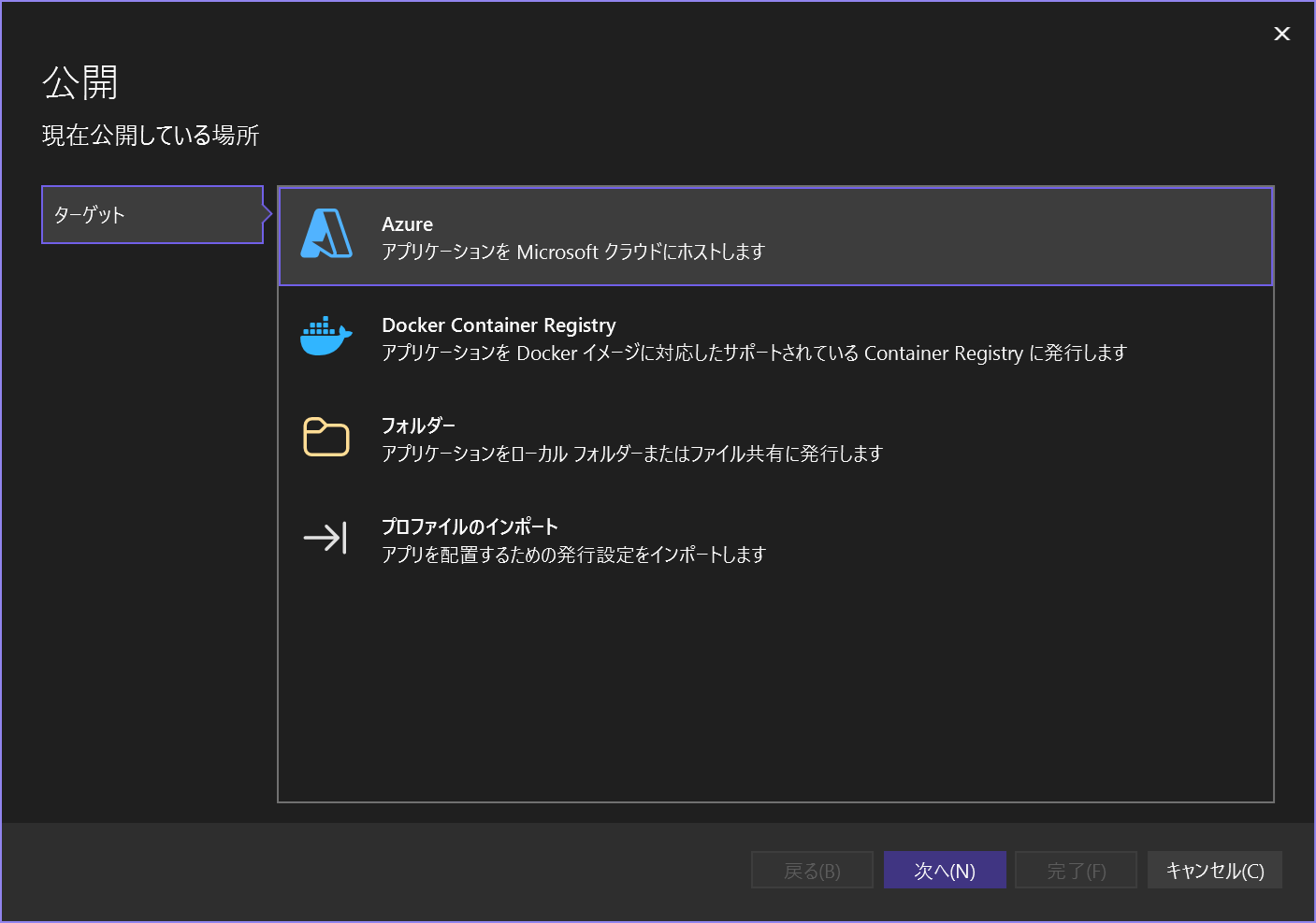Click the 現在公開している場所 subtitle
Image resolution: width=1316 pixels, height=923 pixels.
coord(151,136)
